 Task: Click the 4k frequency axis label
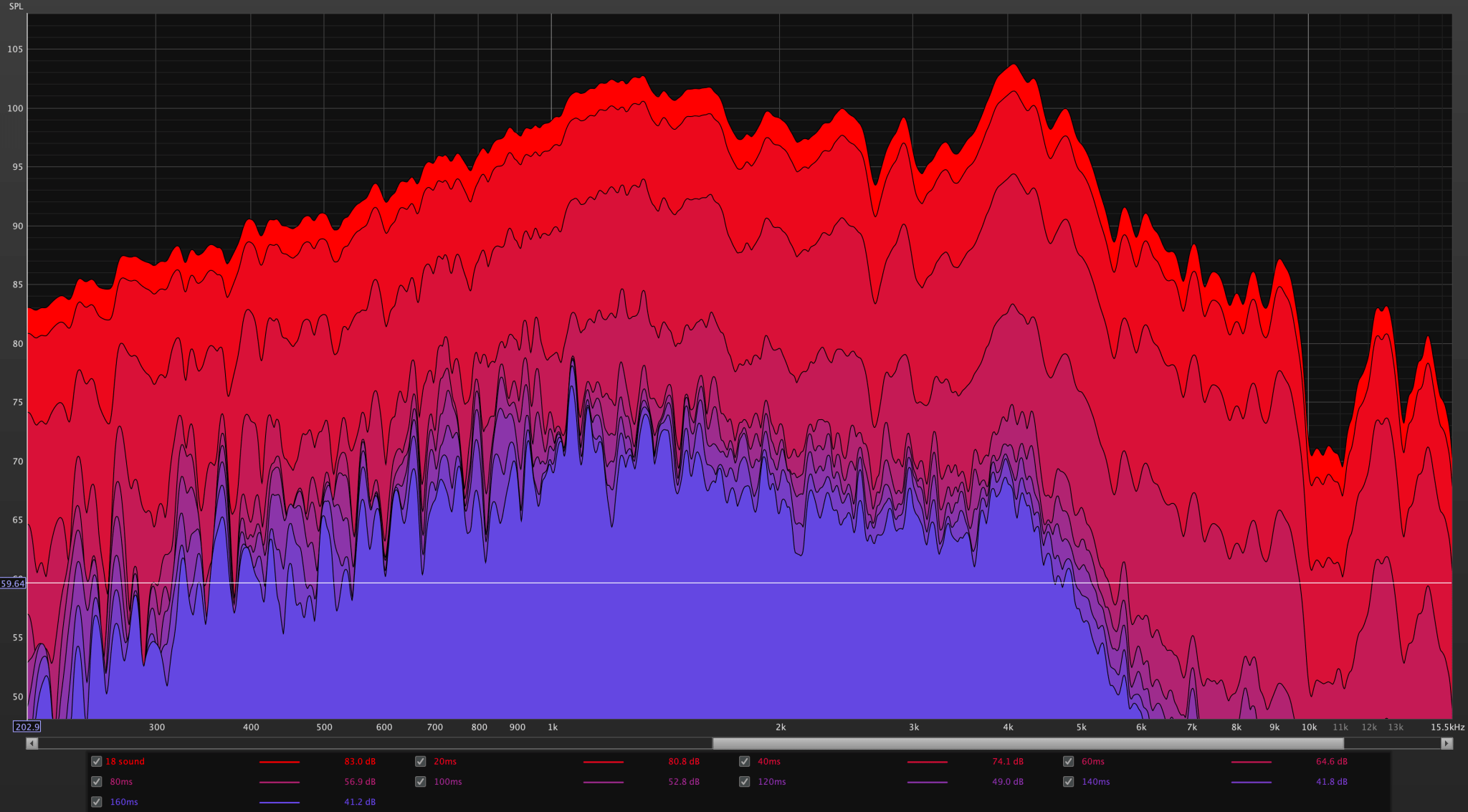click(1008, 727)
